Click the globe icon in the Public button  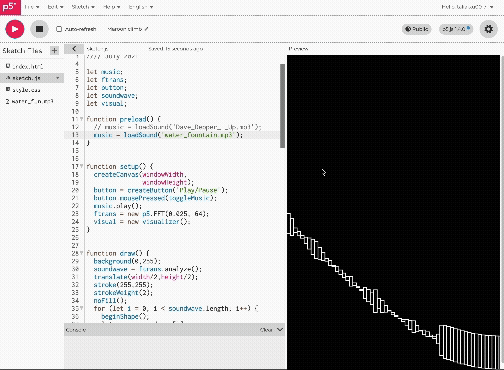click(x=408, y=29)
